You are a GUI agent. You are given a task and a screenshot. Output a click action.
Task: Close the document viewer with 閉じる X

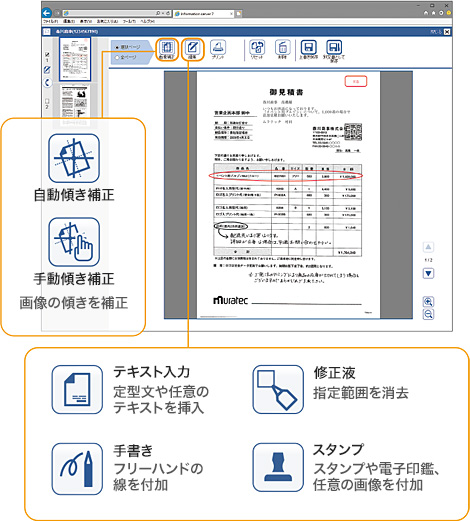[x=447, y=32]
